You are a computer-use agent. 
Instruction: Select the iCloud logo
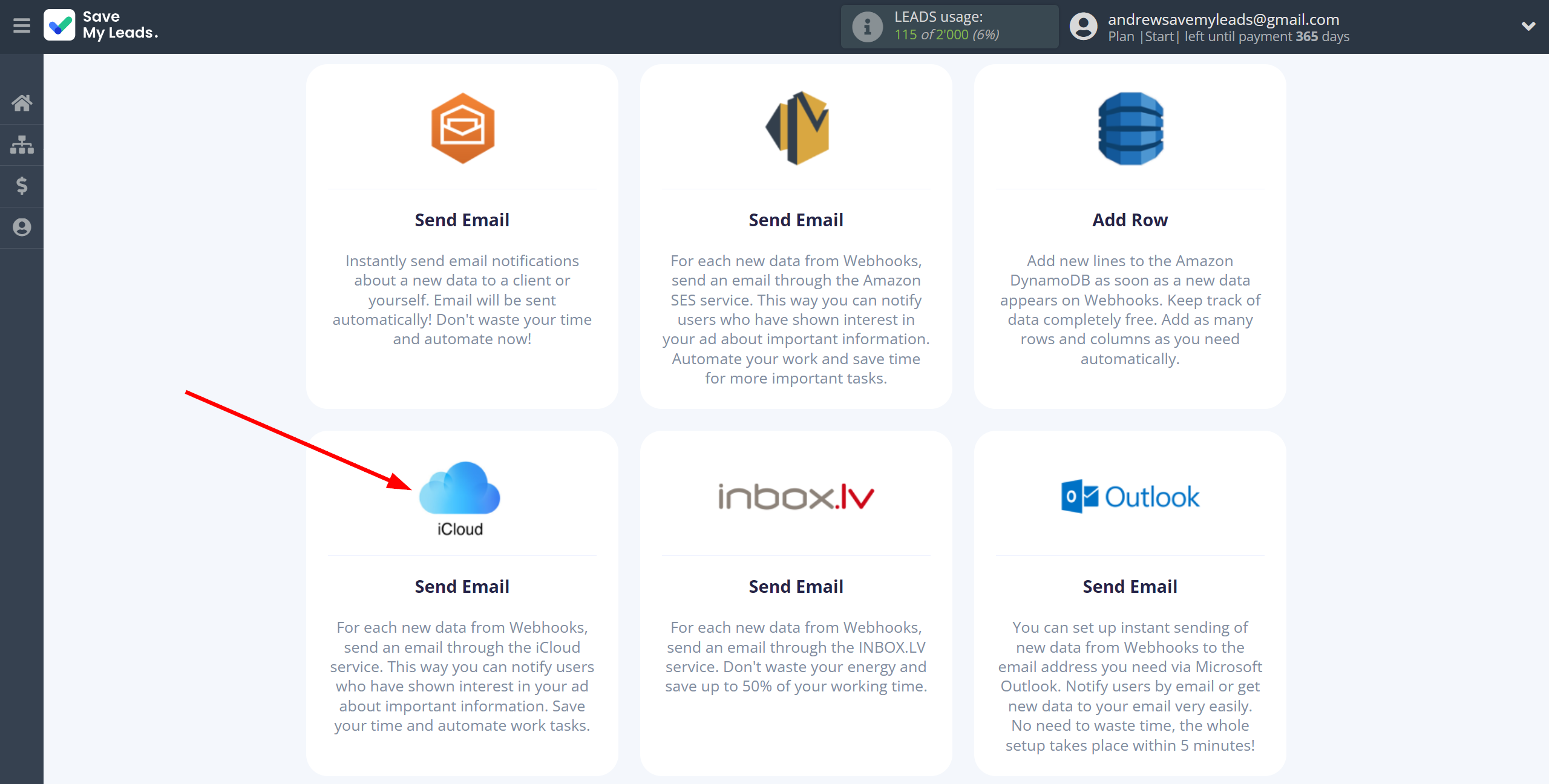pyautogui.click(x=460, y=498)
